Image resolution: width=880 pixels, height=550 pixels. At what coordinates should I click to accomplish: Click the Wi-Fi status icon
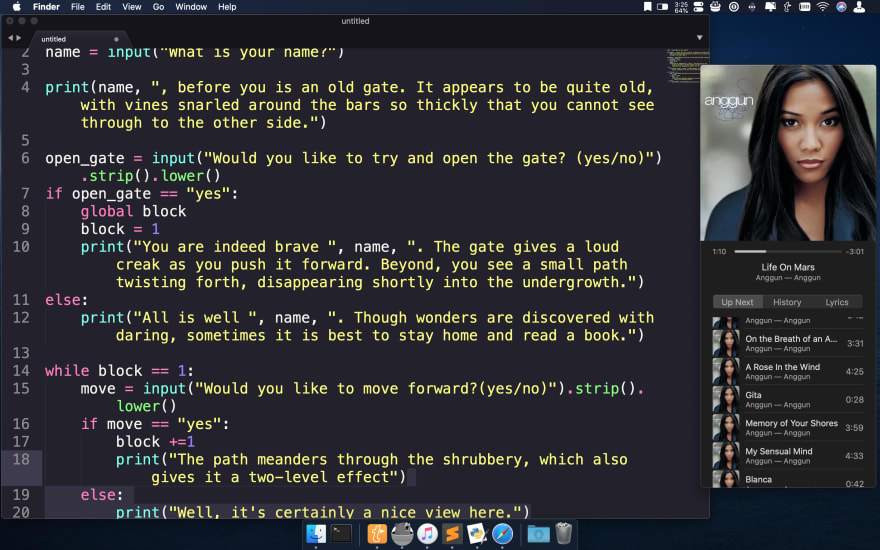click(x=823, y=7)
